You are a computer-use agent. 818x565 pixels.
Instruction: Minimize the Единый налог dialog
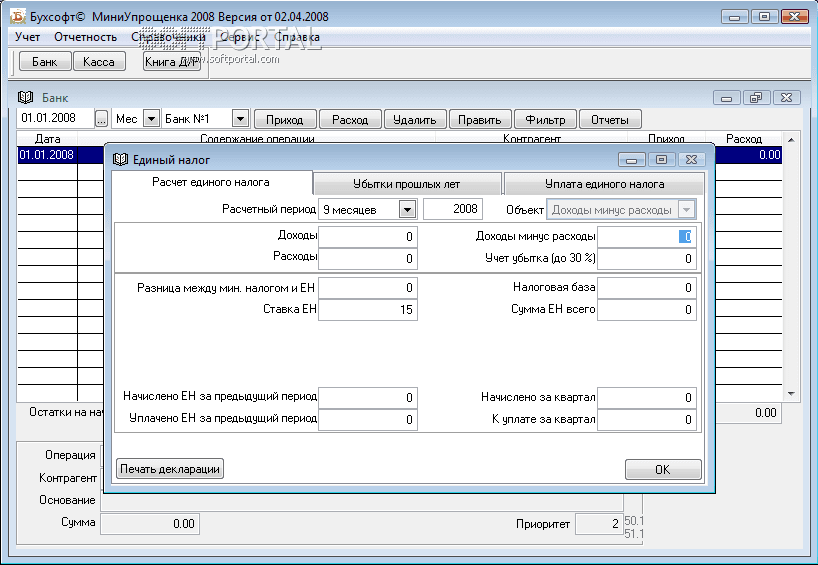pos(631,160)
